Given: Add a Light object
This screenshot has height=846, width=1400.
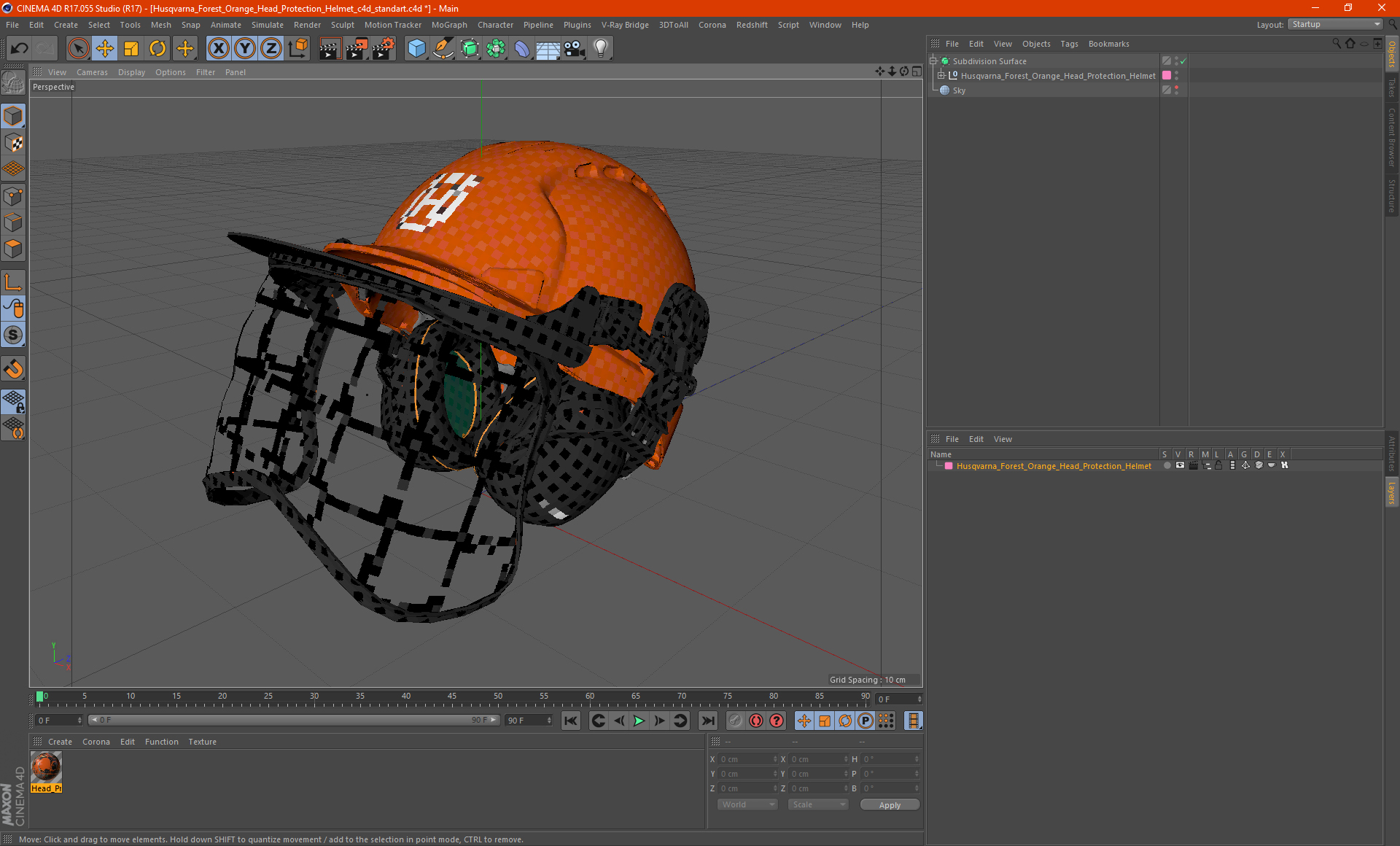Looking at the screenshot, I should coord(601,49).
